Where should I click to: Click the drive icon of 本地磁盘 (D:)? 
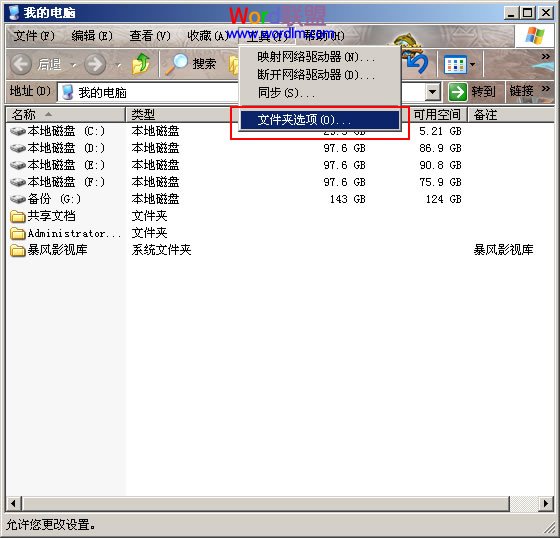coord(18,148)
